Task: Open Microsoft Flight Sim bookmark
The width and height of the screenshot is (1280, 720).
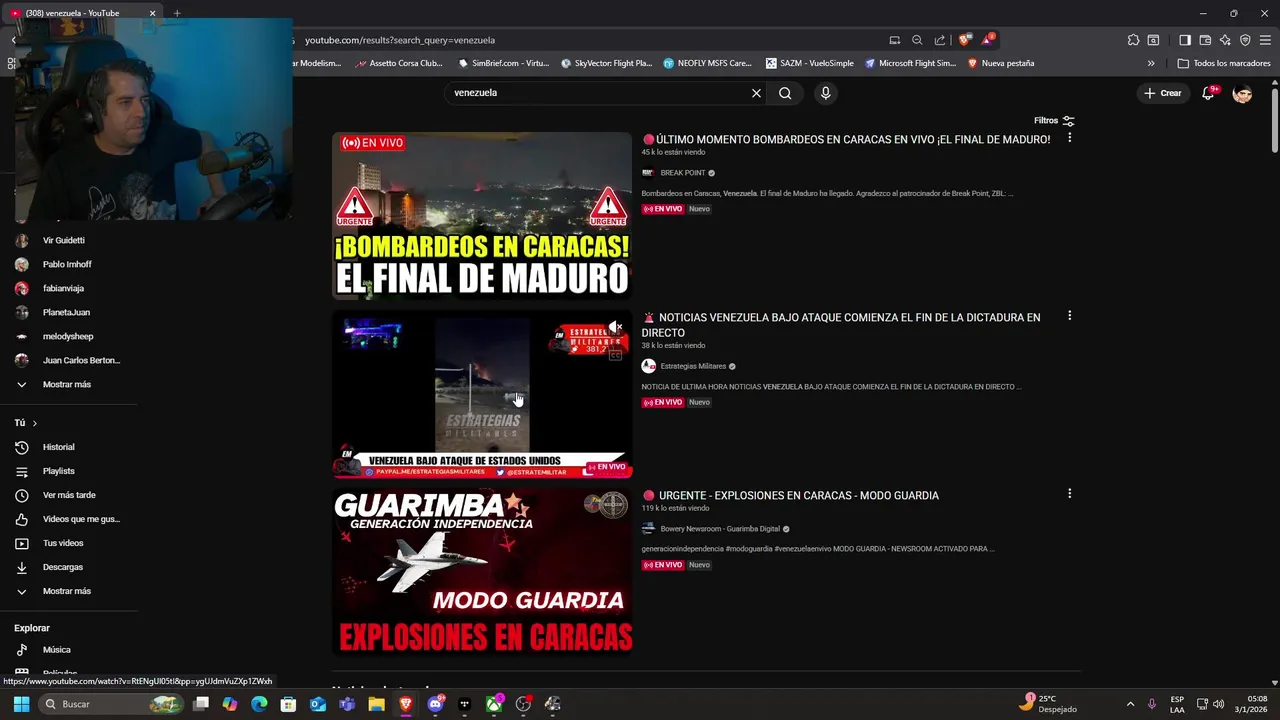Action: [910, 63]
